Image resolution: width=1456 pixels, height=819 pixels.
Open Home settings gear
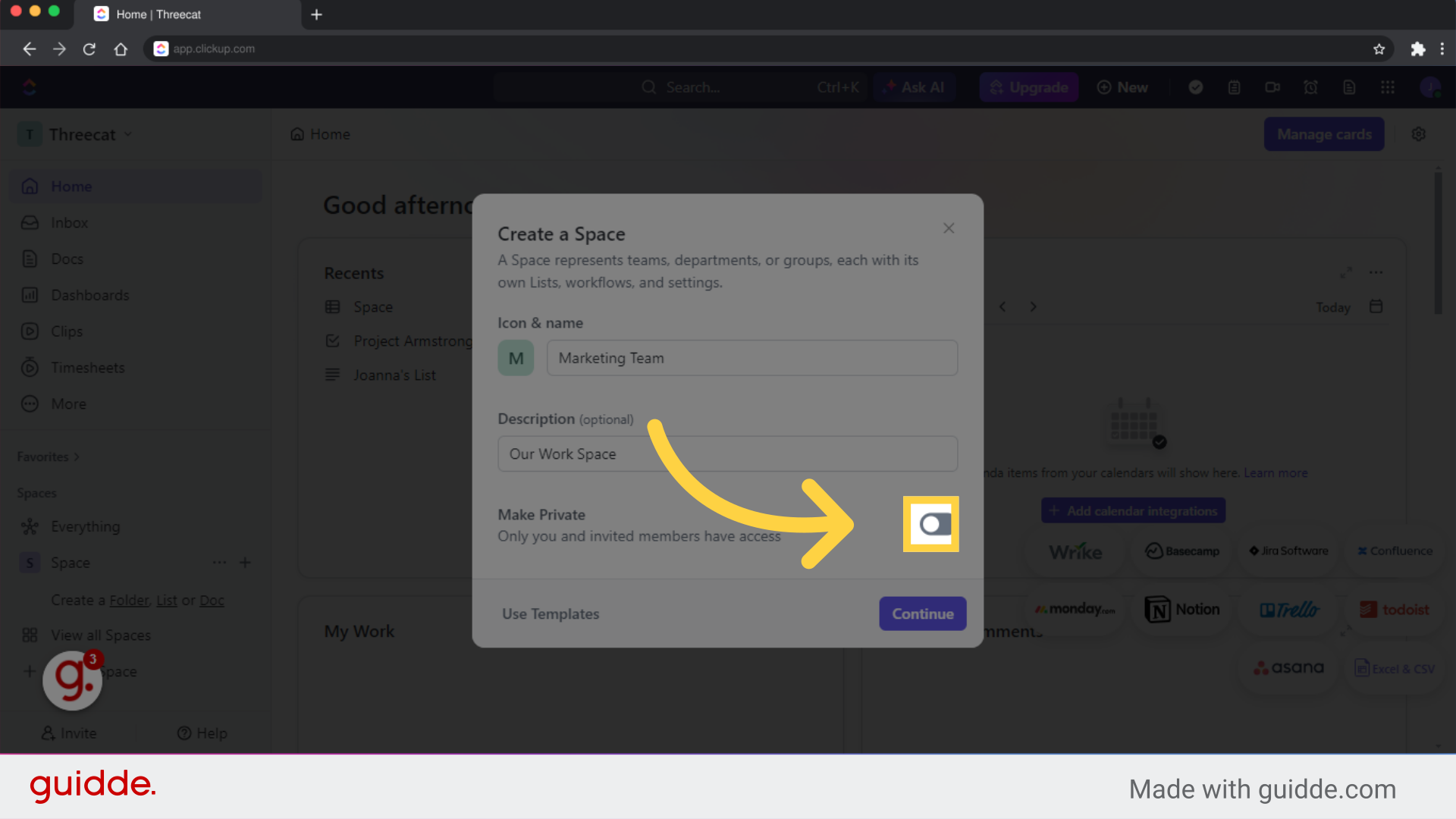click(1419, 133)
